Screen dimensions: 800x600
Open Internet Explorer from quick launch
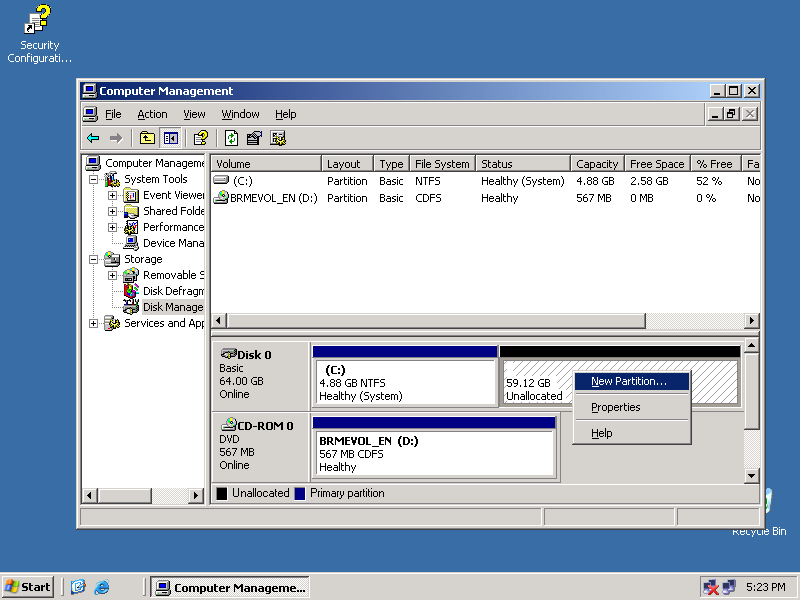pos(102,587)
